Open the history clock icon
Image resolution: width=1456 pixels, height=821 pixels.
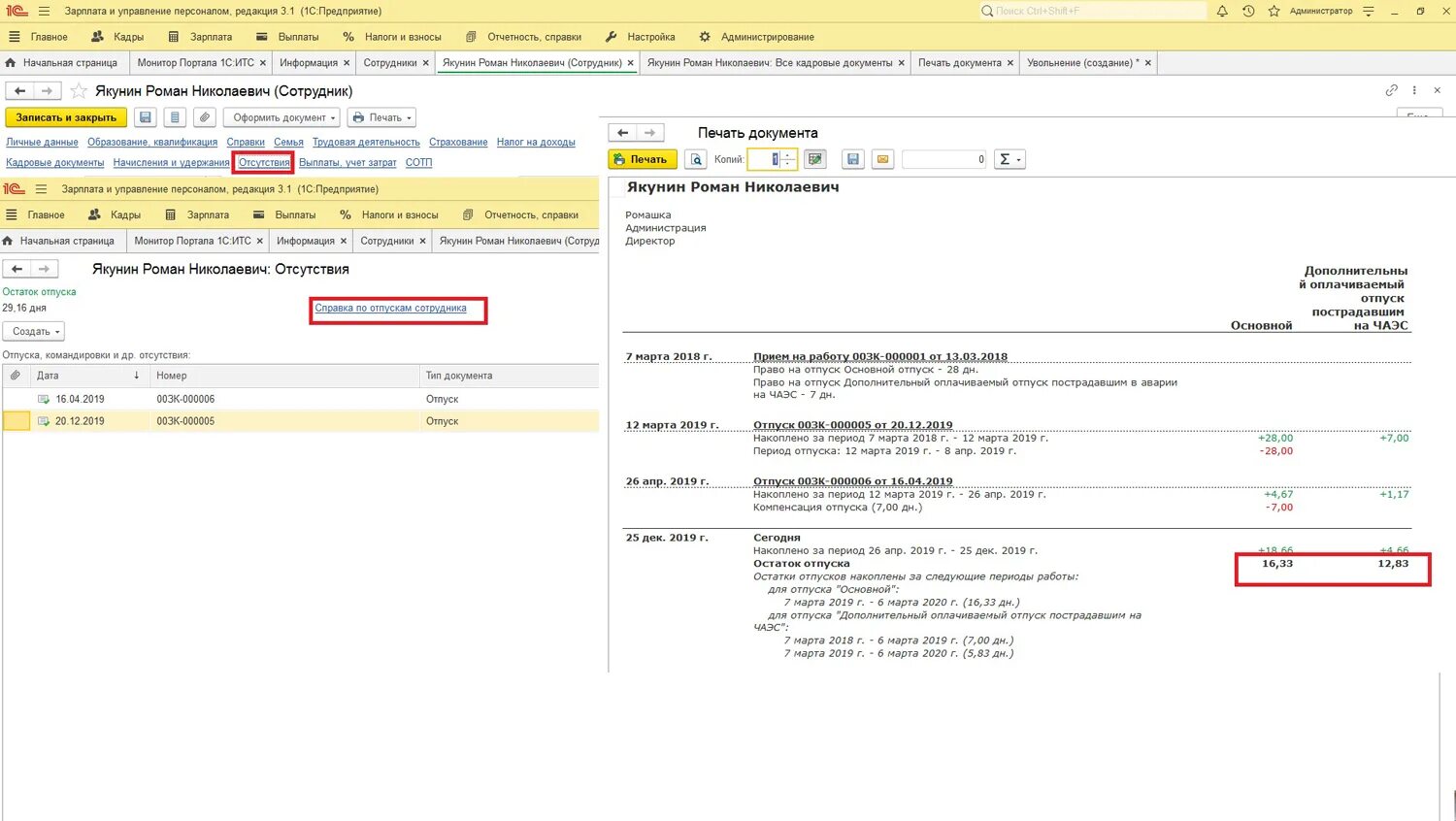point(1248,11)
